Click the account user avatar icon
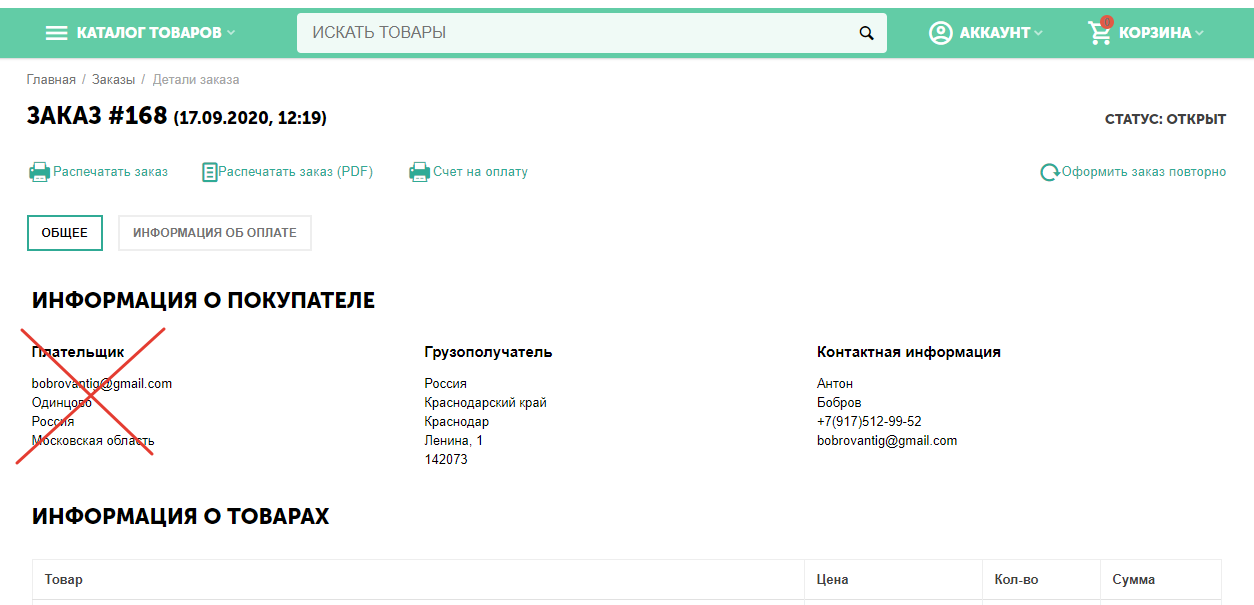 [941, 33]
